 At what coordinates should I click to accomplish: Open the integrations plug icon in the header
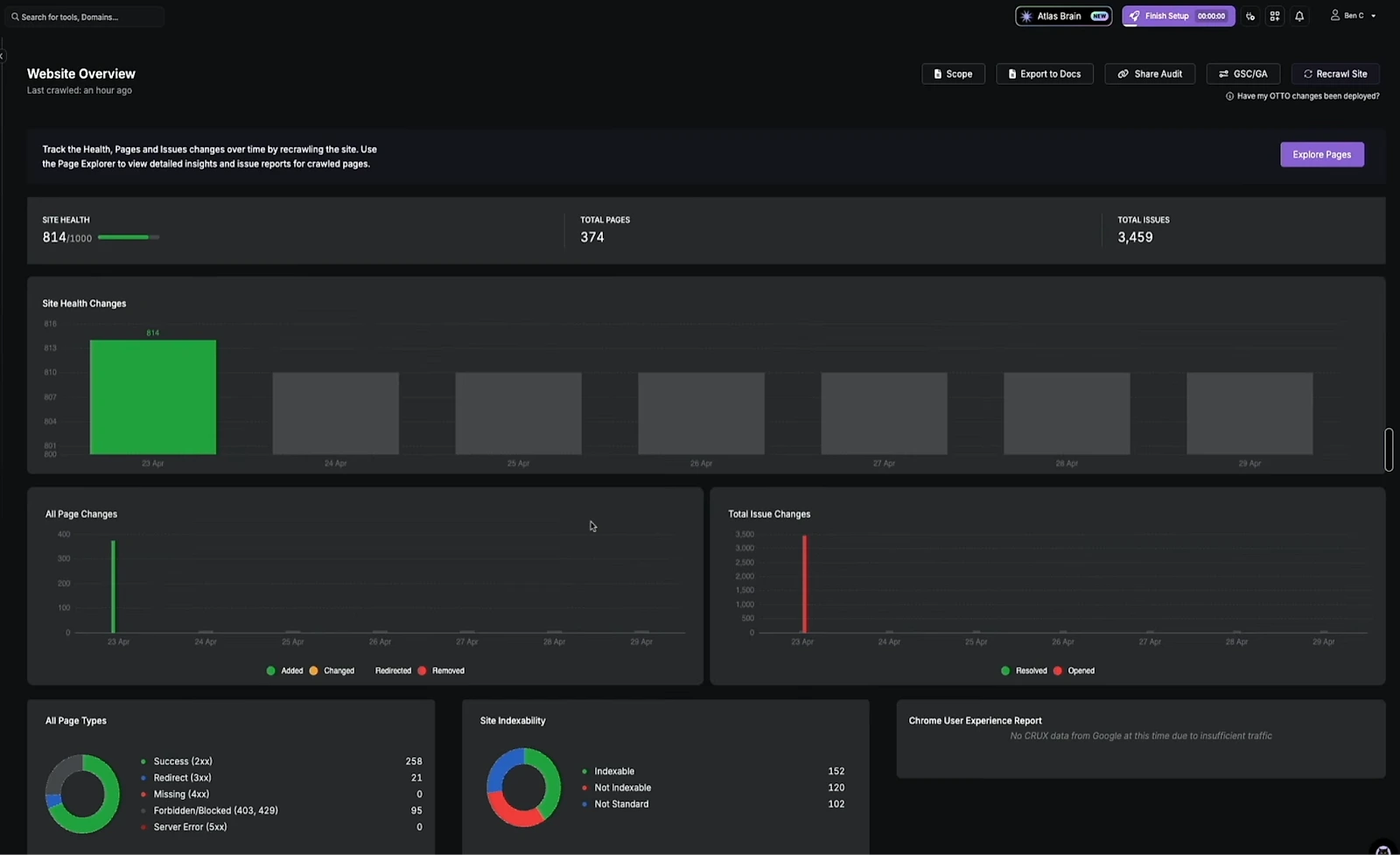(x=1250, y=17)
